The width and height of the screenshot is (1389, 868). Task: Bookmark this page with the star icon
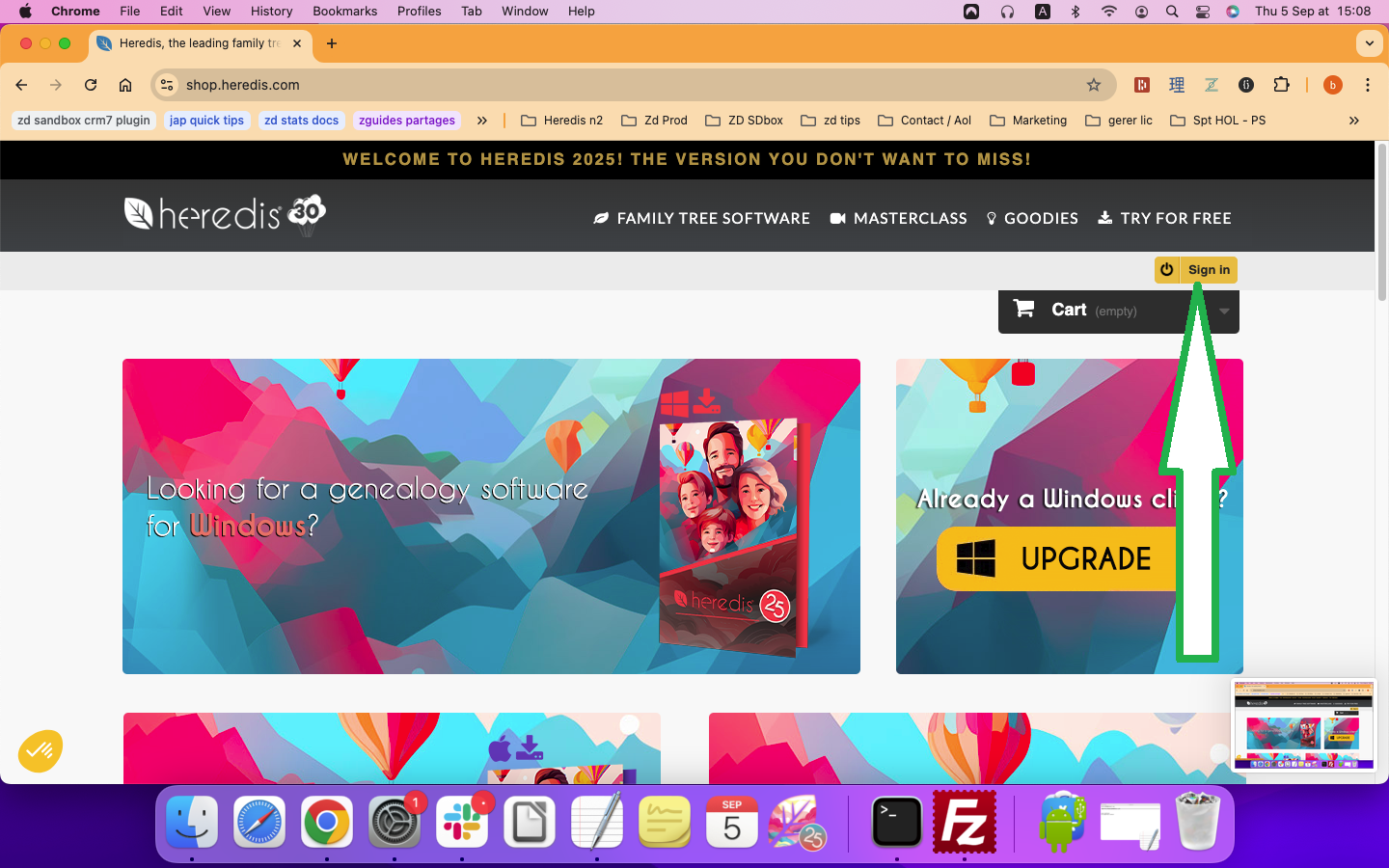coord(1093,85)
